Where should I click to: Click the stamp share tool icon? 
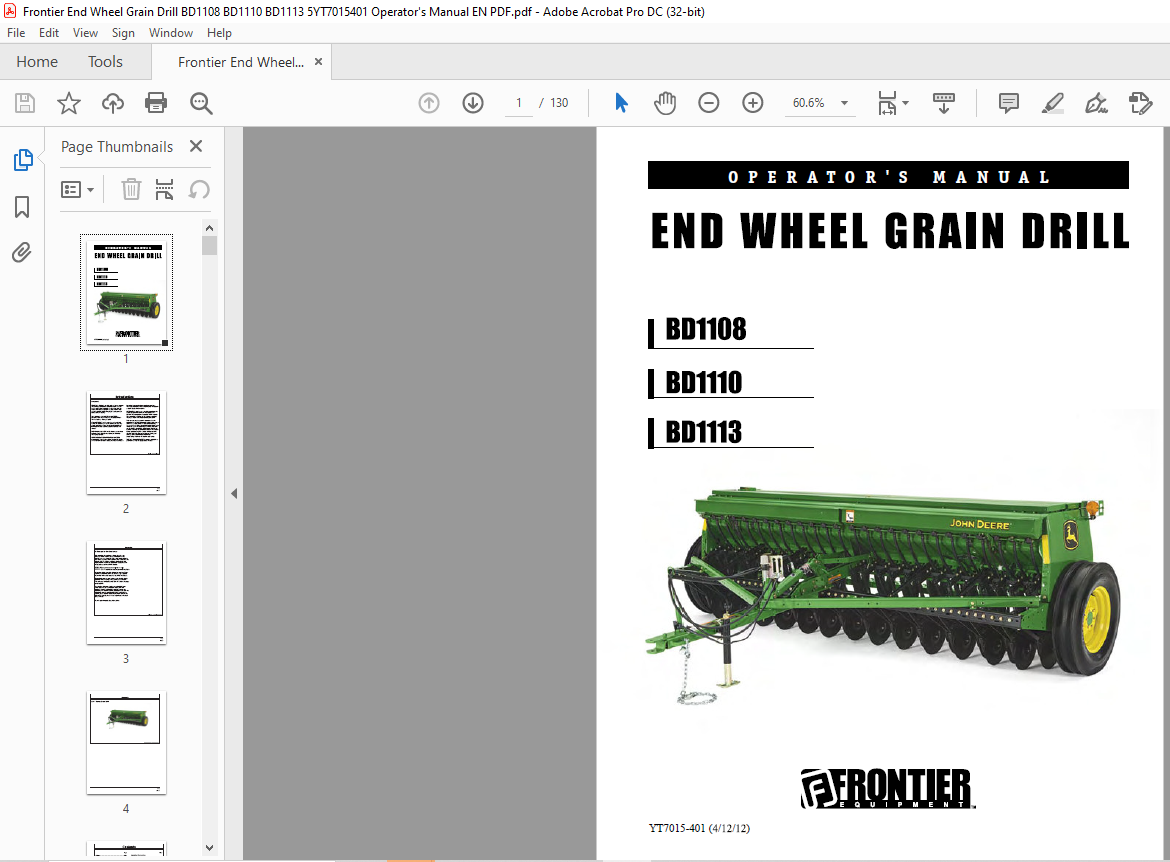[x=1141, y=103]
